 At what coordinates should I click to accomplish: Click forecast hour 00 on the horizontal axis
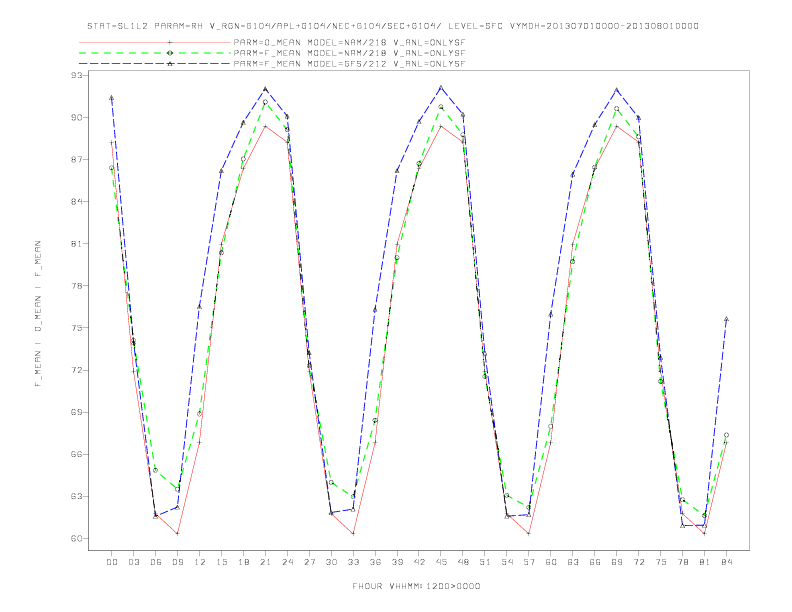112,562
